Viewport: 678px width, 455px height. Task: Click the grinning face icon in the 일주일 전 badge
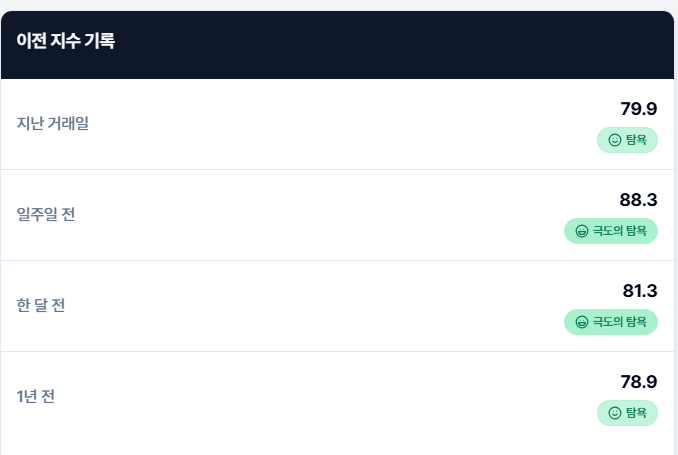coord(582,231)
